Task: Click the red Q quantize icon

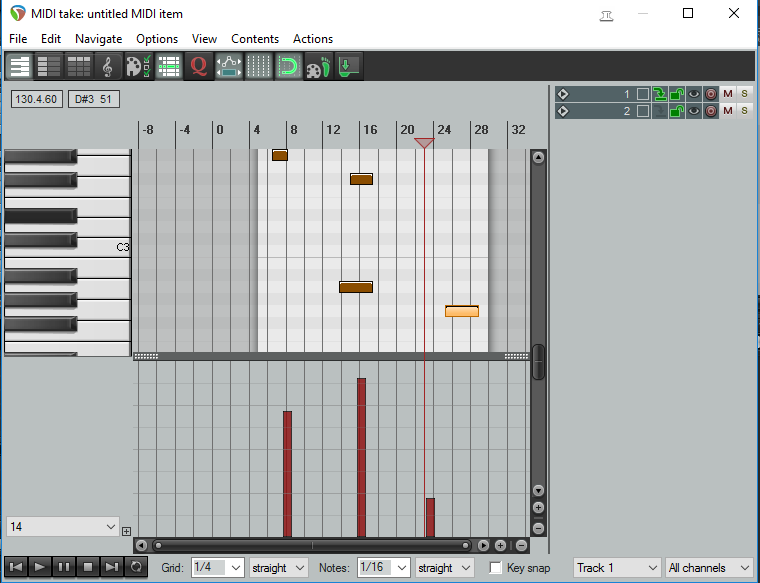Action: click(x=198, y=66)
